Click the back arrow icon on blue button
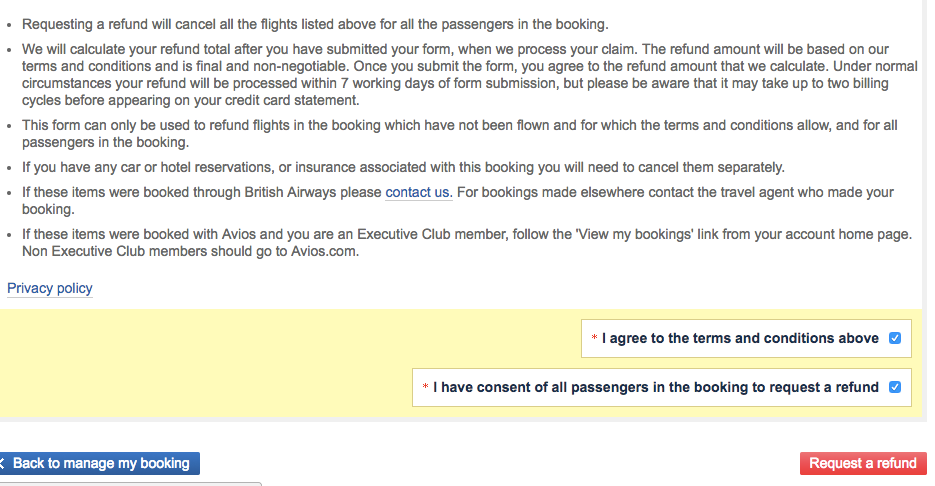The height and width of the screenshot is (486, 935). [x=3, y=464]
